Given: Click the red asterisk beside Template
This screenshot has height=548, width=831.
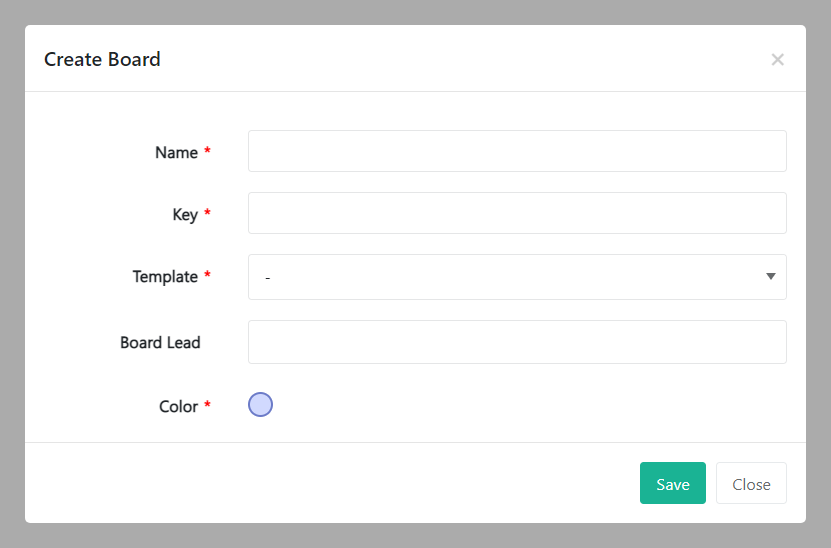Looking at the screenshot, I should pos(208,276).
